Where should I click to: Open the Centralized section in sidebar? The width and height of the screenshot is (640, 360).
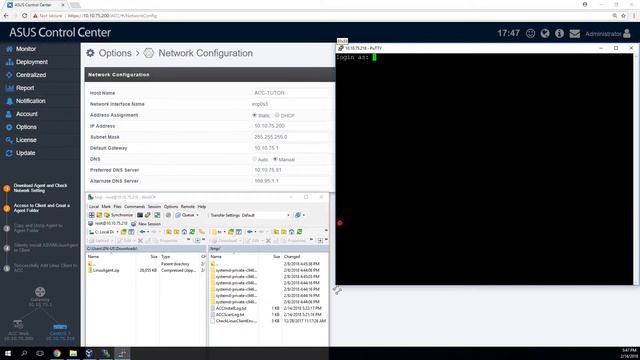pos(31,75)
